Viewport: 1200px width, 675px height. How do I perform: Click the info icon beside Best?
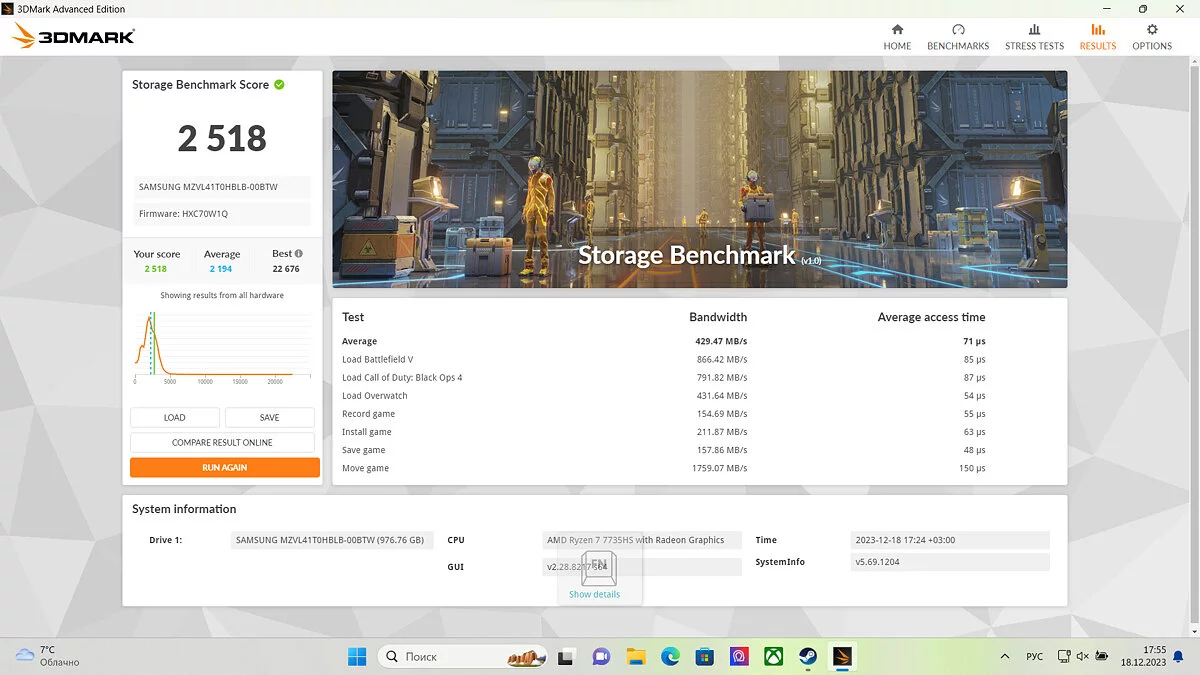298,254
